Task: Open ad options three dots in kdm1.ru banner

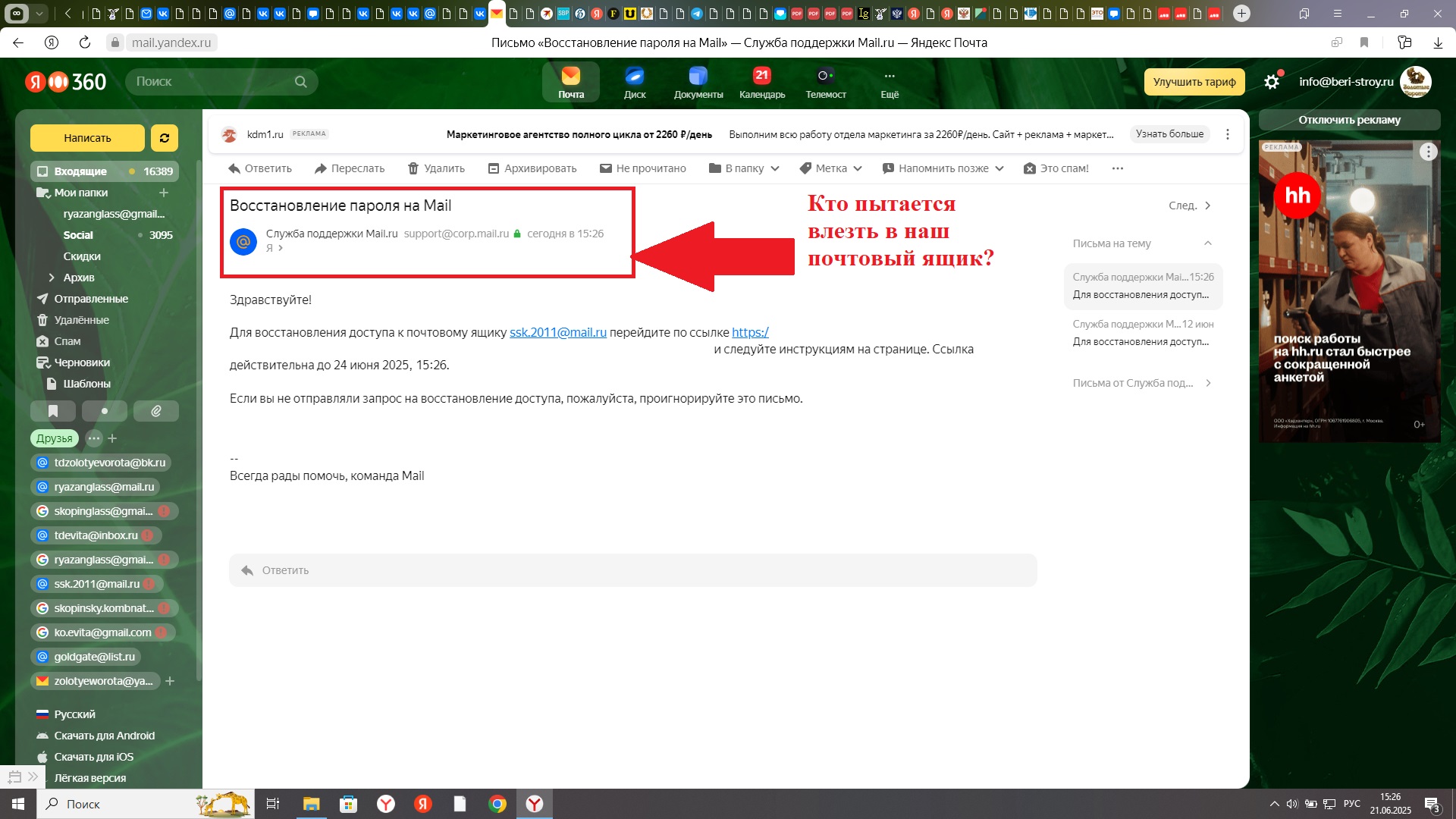Action: [x=1228, y=134]
